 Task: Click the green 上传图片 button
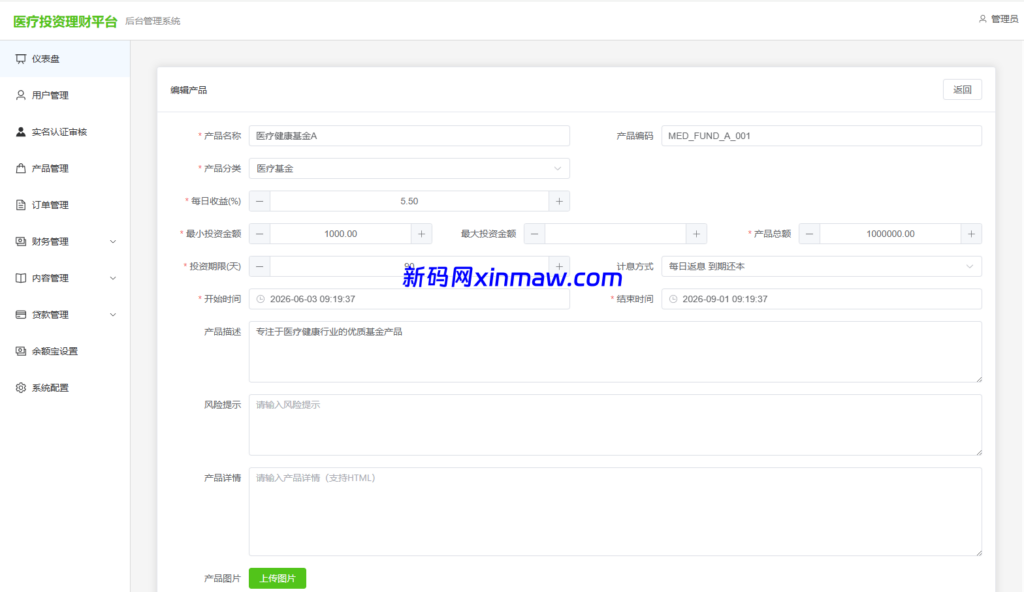[x=278, y=578]
